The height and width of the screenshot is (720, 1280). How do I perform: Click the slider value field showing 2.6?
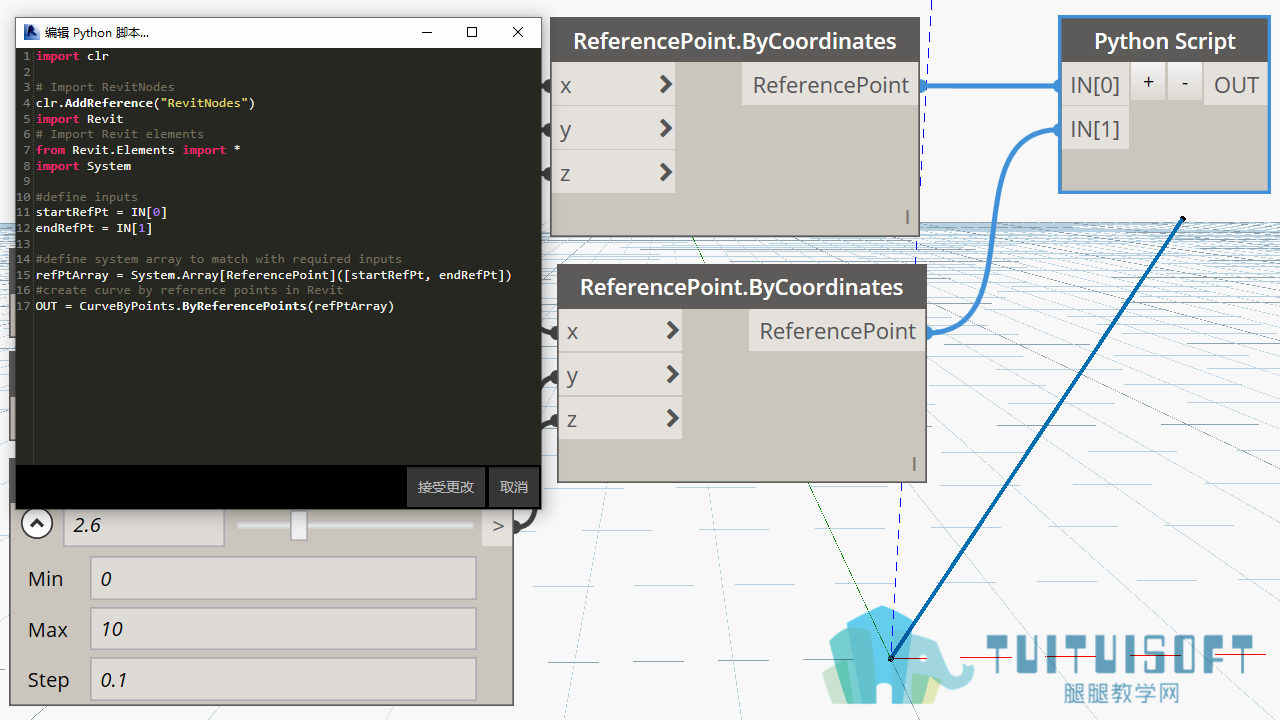point(144,526)
